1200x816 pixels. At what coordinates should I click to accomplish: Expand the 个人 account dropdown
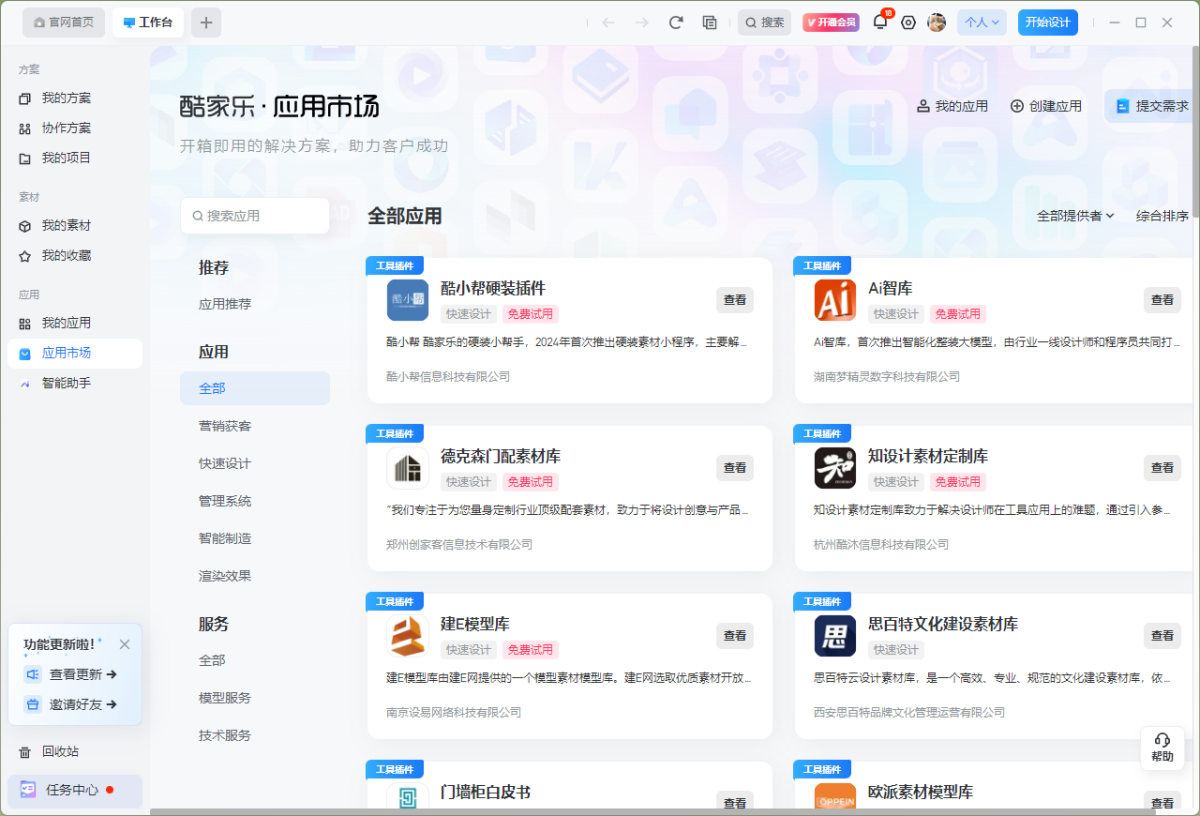(982, 23)
